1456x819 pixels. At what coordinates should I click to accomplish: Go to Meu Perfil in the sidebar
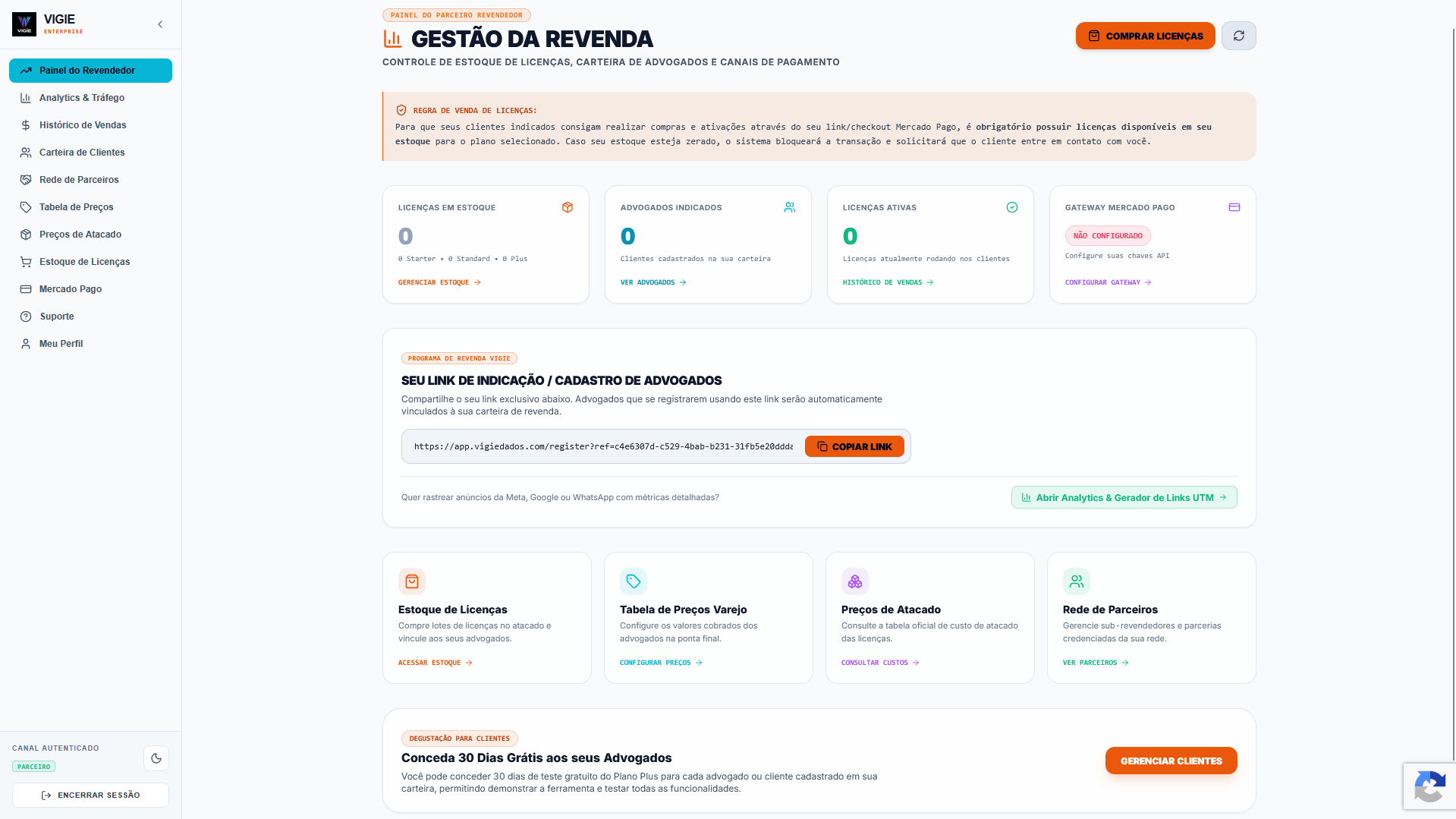pos(90,344)
